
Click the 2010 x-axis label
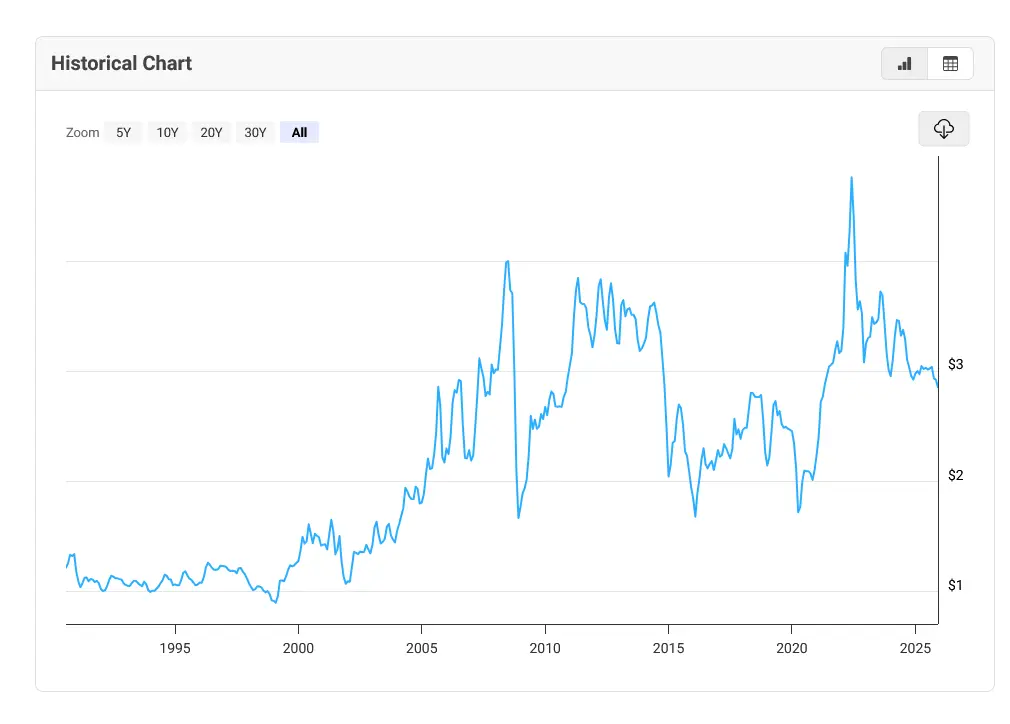click(544, 648)
